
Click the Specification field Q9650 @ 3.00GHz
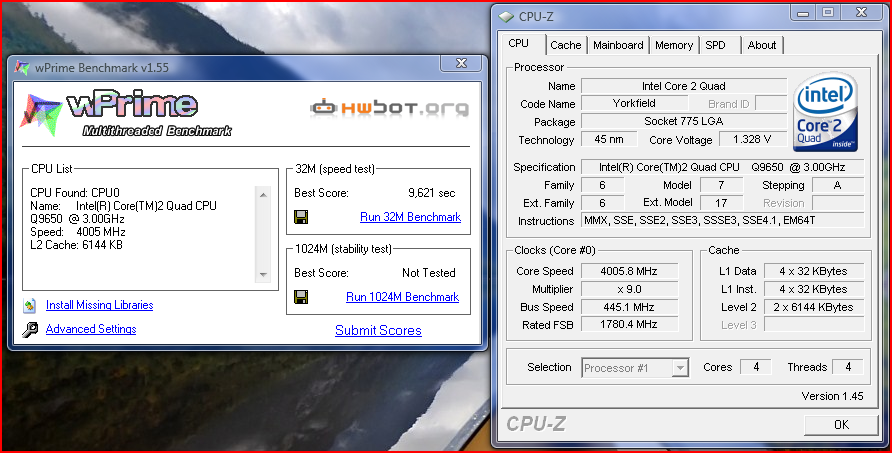pyautogui.click(x=722, y=167)
